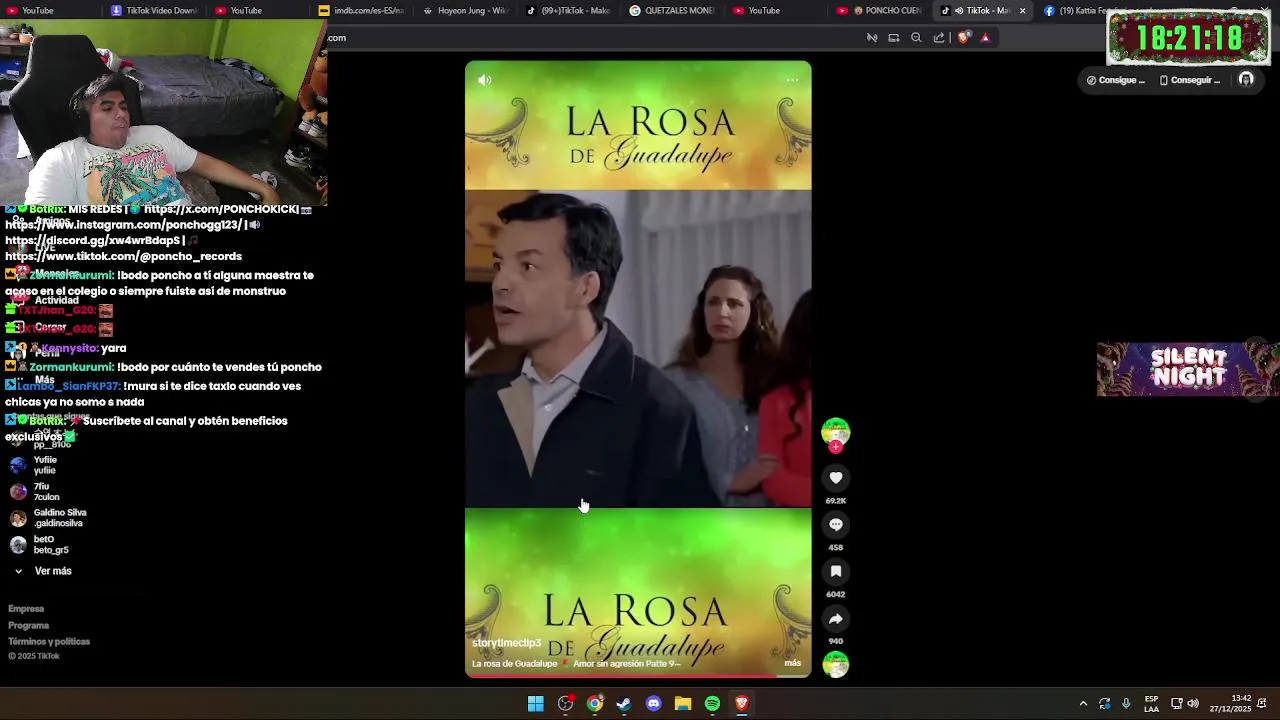Share the video with 940 shares
The image size is (1280, 720).
(x=836, y=619)
